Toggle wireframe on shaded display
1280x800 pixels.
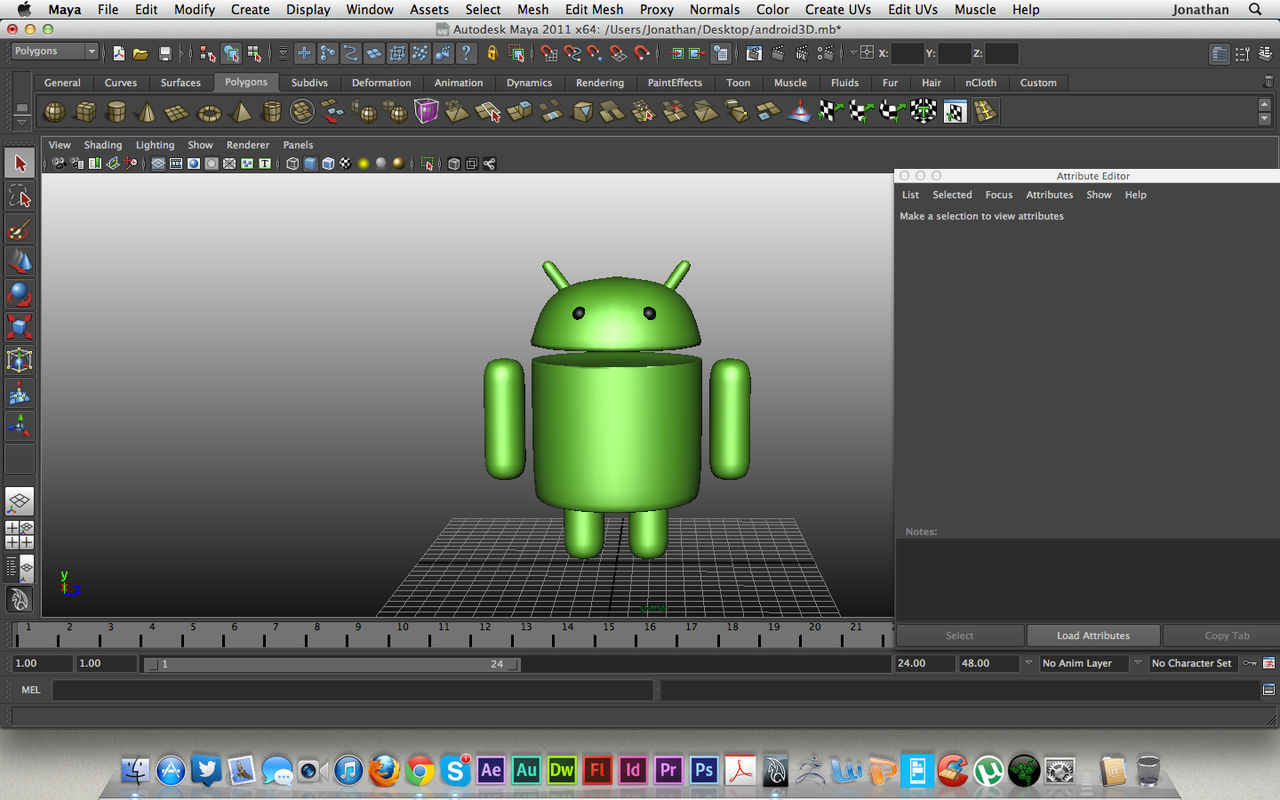tap(327, 163)
